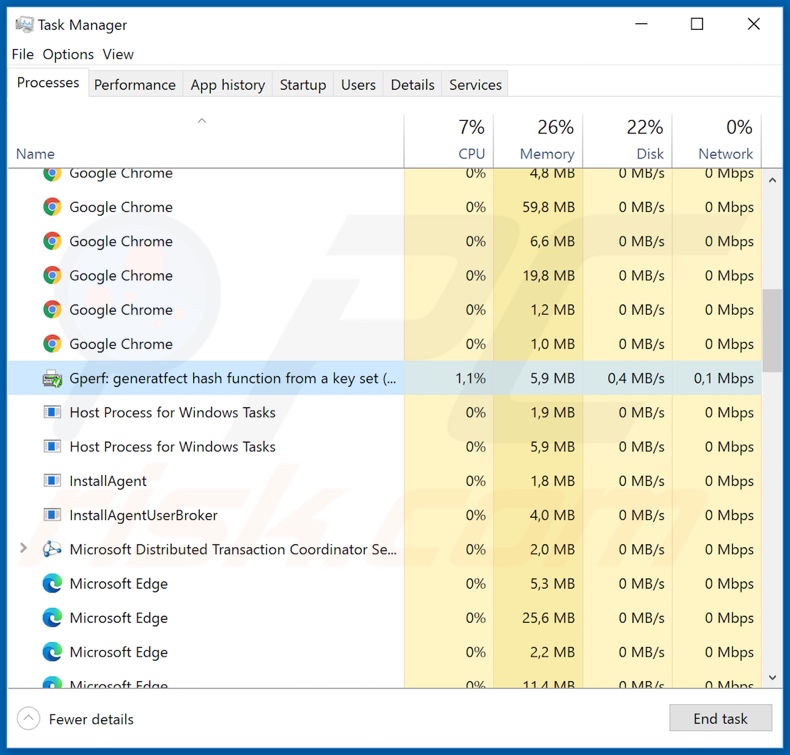The height and width of the screenshot is (755, 790).
Task: Click the 0,4 MB/s disk value of Gperf
Action: (x=636, y=378)
